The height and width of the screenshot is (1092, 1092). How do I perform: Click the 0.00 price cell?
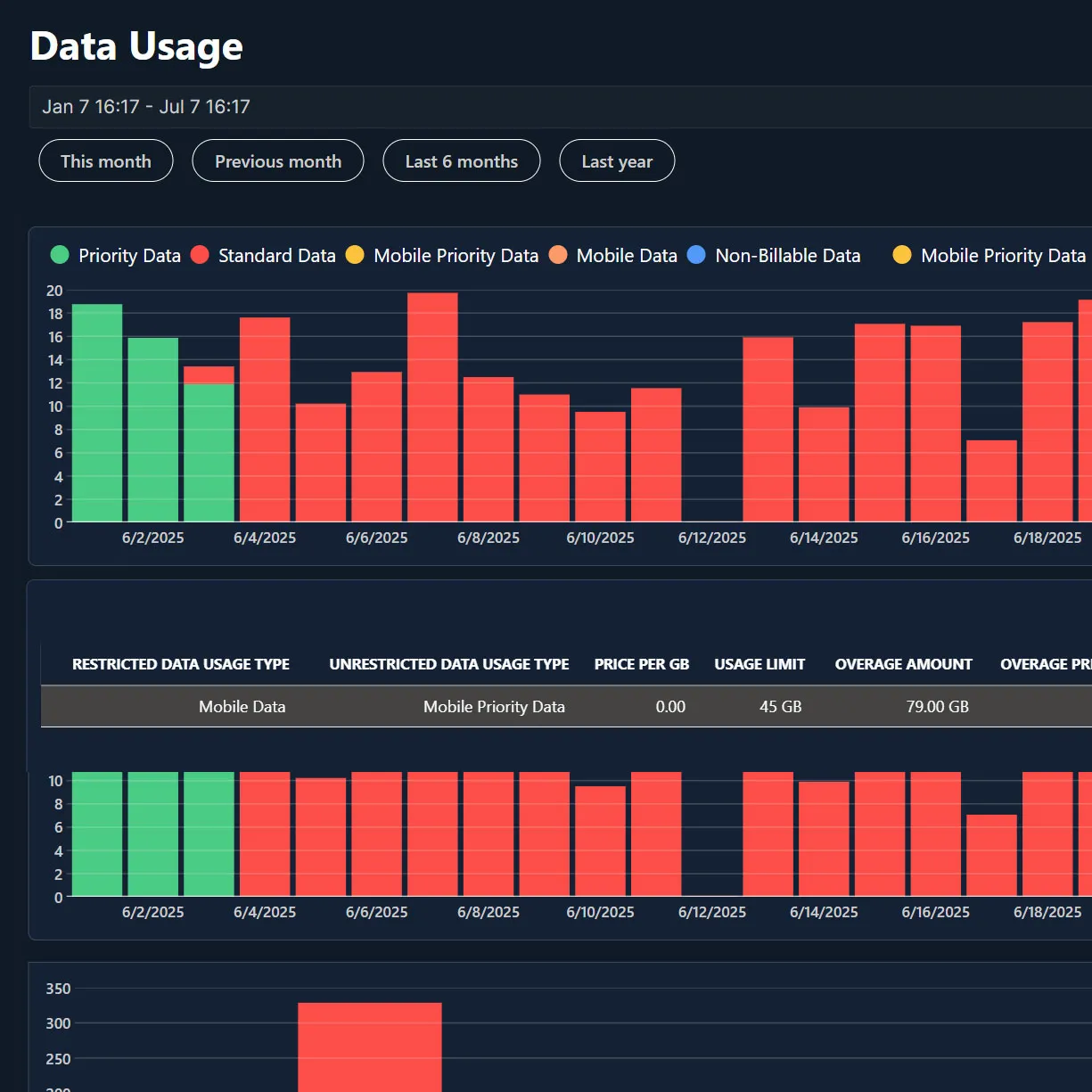(x=670, y=707)
